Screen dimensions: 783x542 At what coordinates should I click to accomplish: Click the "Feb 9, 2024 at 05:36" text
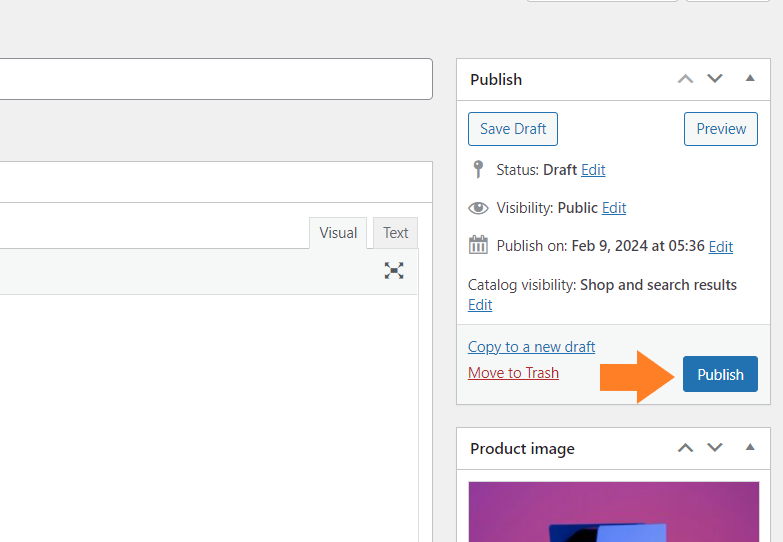click(638, 246)
